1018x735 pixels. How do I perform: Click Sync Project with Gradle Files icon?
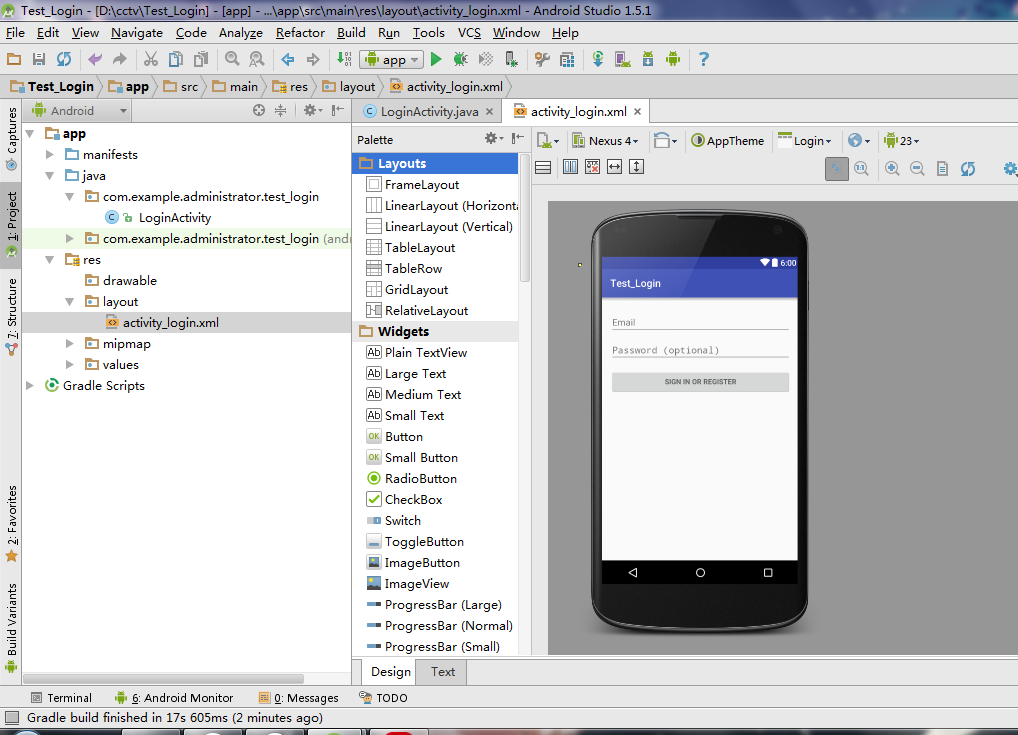point(598,60)
